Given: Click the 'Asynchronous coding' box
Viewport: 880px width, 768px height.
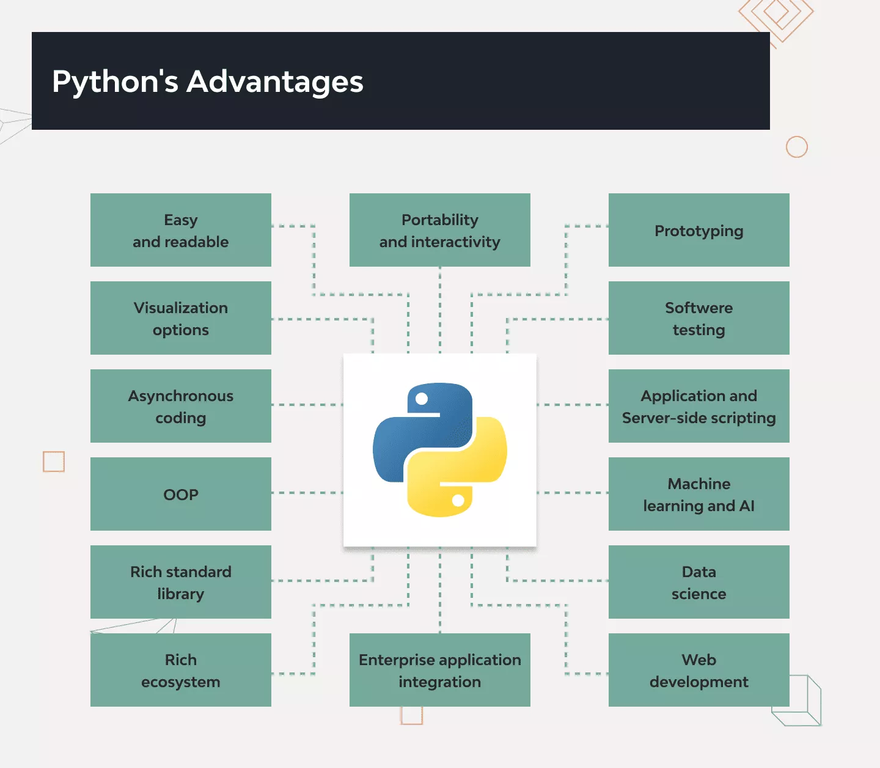Looking at the screenshot, I should (x=181, y=406).
